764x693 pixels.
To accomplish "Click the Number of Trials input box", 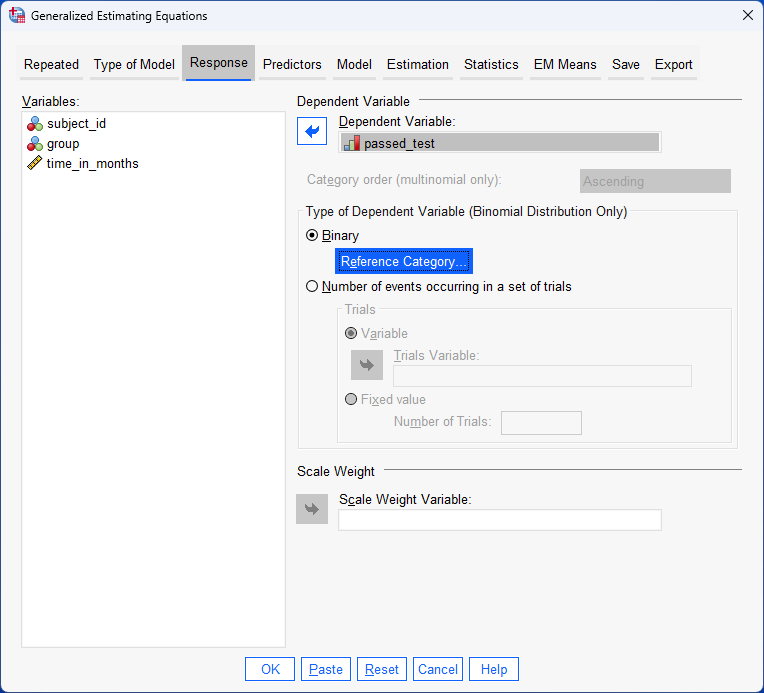I will click(x=541, y=423).
